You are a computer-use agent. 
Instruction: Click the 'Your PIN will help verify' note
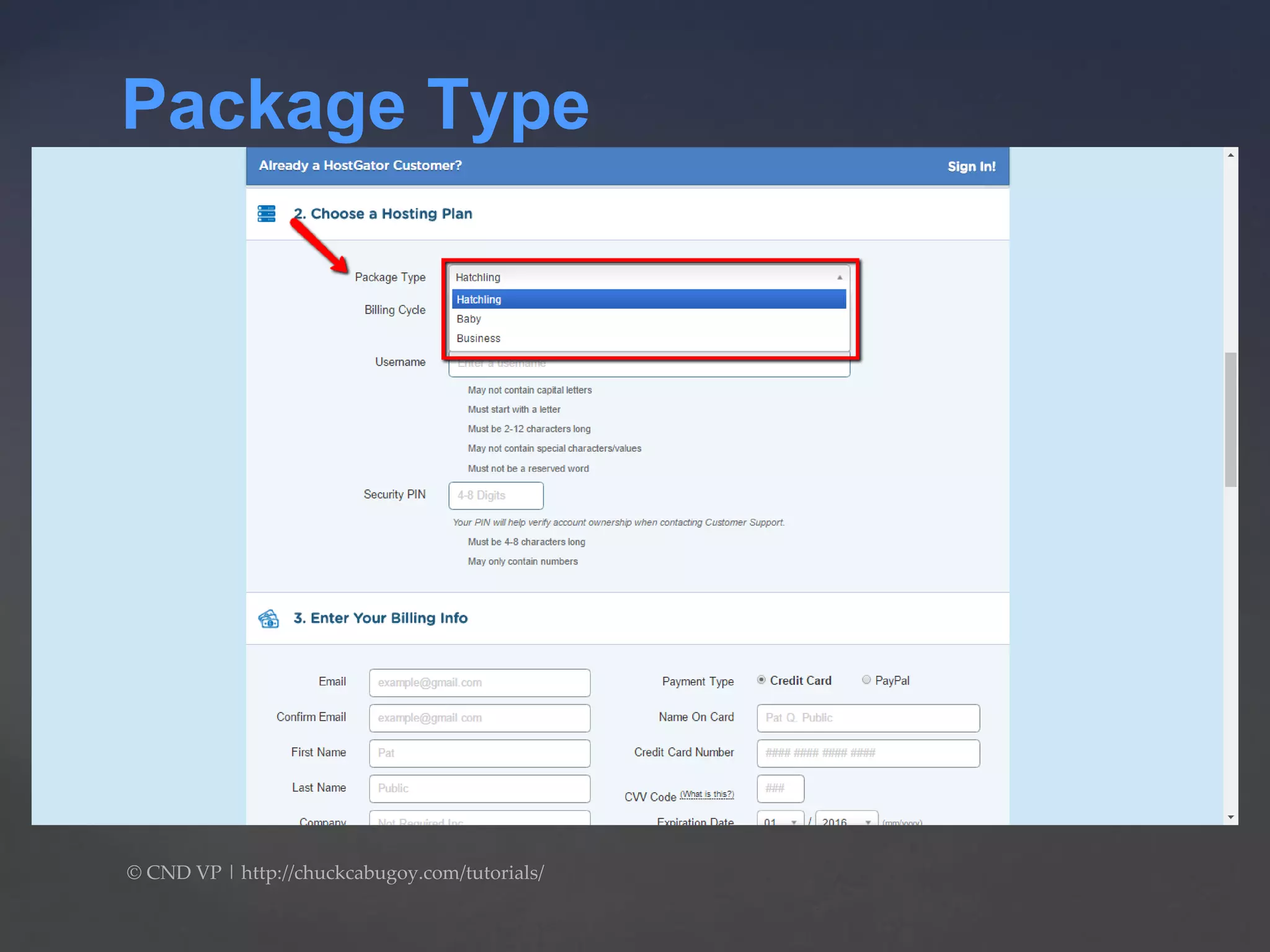tap(619, 522)
